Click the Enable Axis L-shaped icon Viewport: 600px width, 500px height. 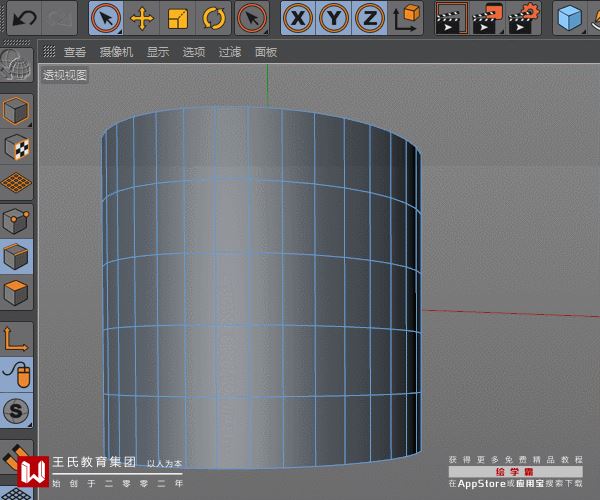[16, 339]
